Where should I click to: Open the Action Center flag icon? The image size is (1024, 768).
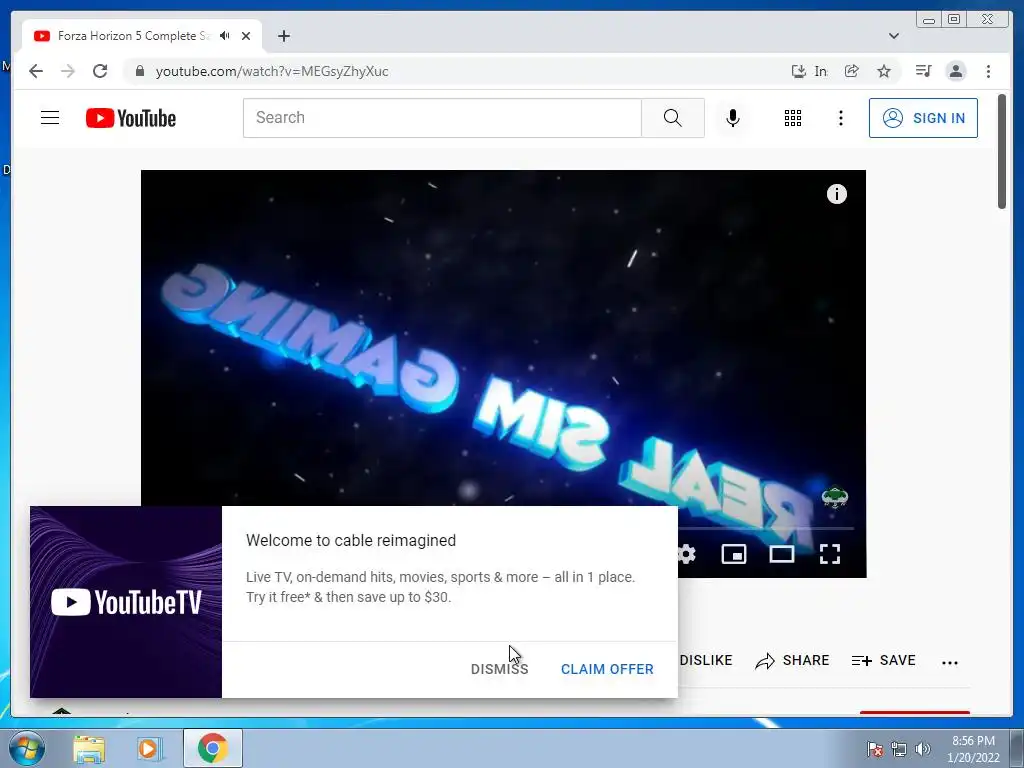(x=875, y=749)
